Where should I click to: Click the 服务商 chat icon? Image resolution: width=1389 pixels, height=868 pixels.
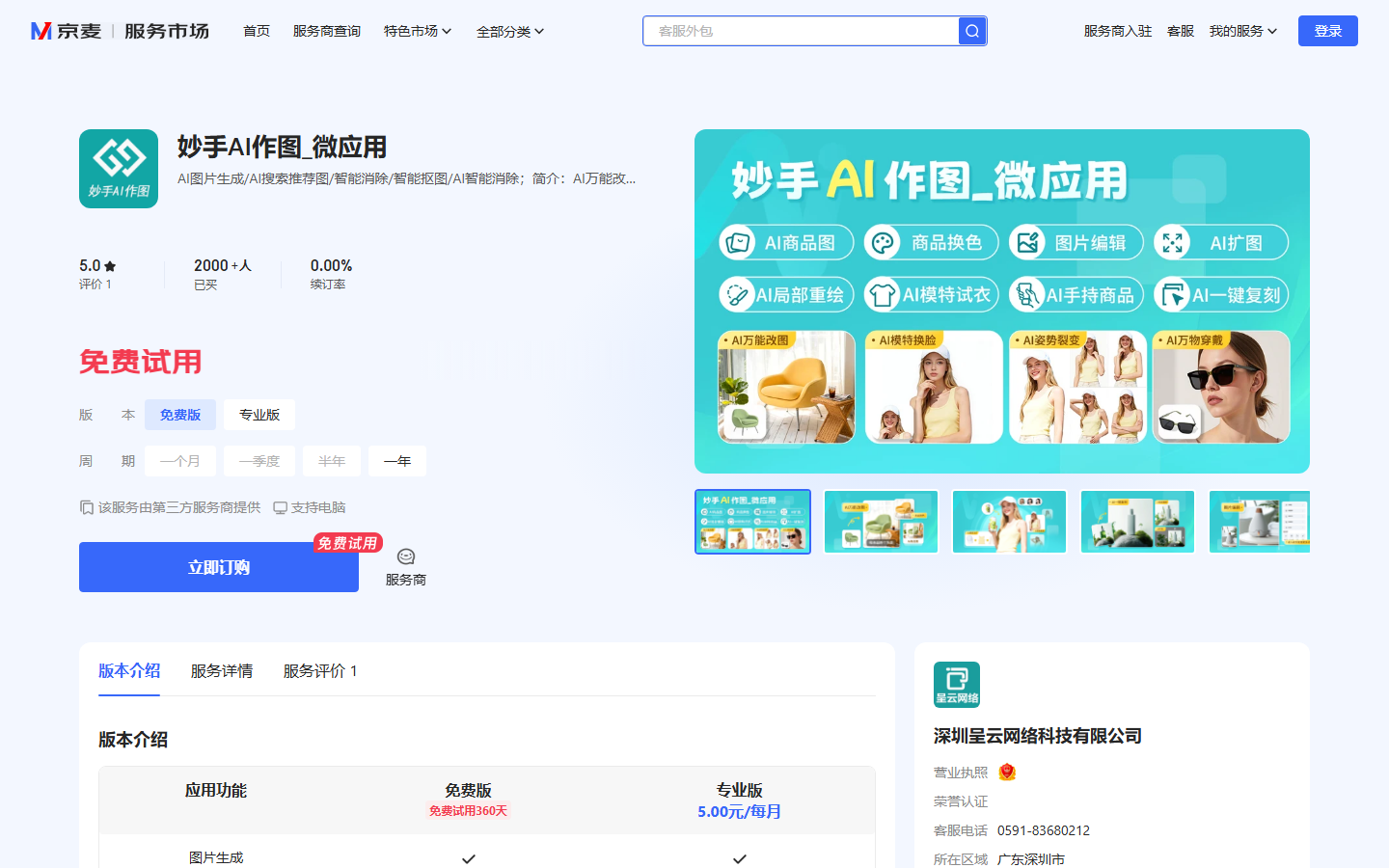406,556
